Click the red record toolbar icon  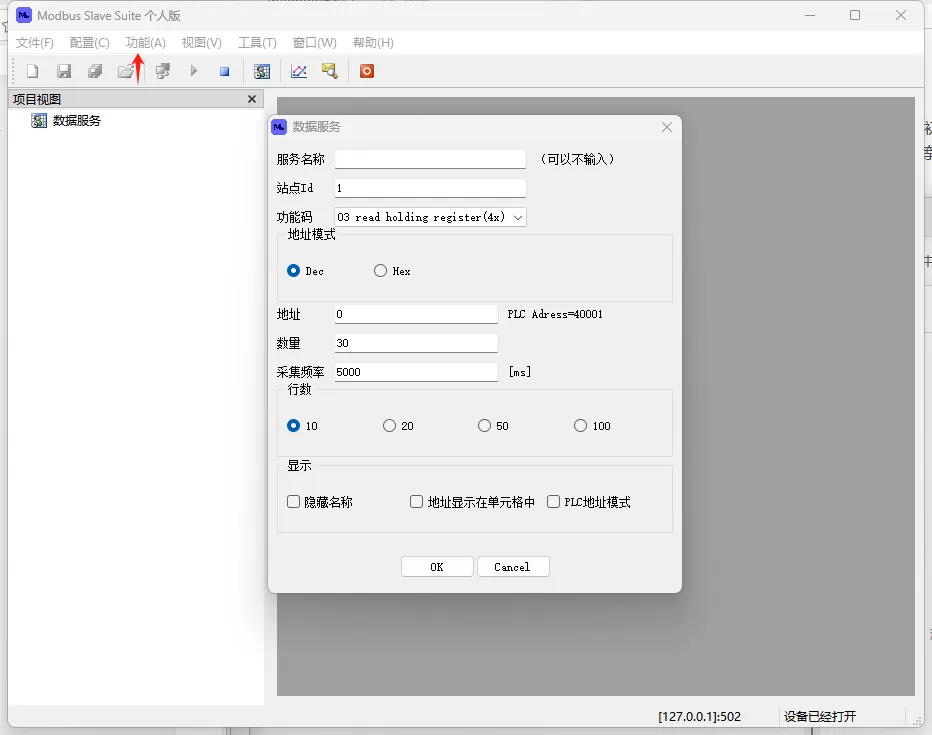[x=367, y=71]
